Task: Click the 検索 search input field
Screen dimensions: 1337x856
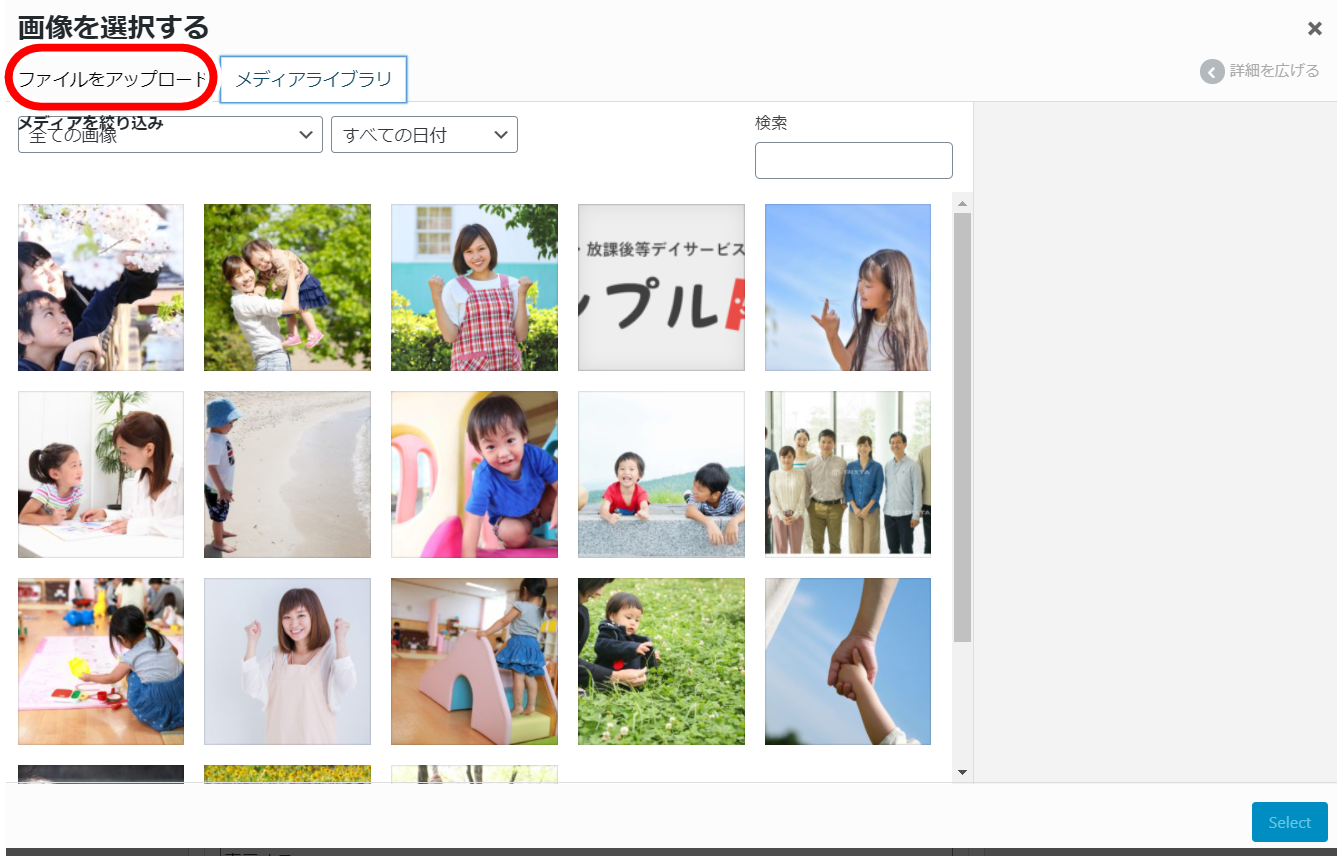Action: [853, 160]
